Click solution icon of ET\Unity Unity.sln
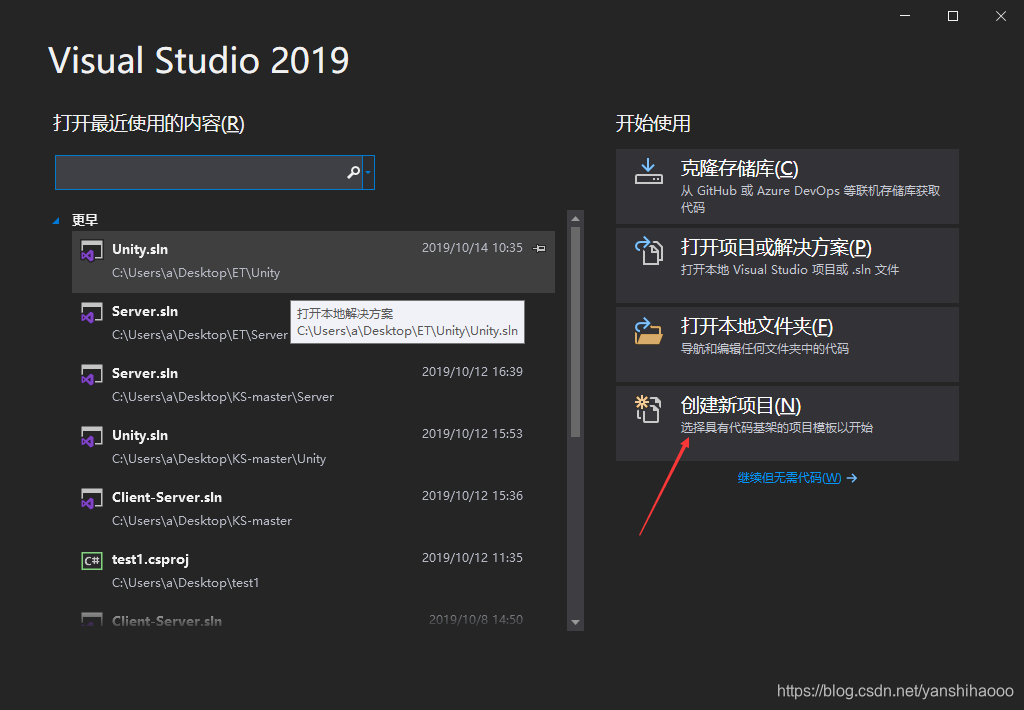This screenshot has height=710, width=1024. point(91,251)
